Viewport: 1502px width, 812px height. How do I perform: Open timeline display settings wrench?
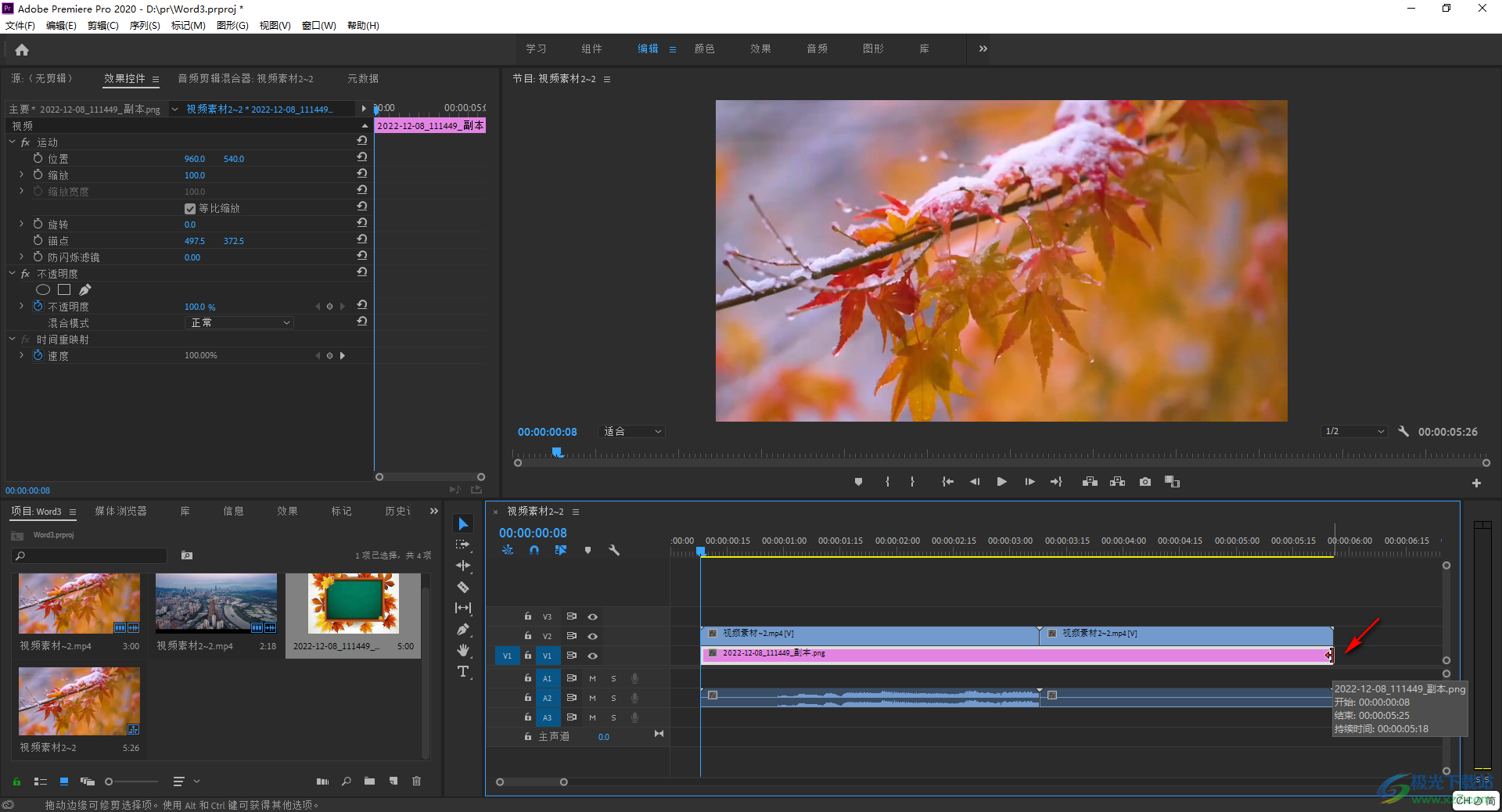pyautogui.click(x=614, y=550)
